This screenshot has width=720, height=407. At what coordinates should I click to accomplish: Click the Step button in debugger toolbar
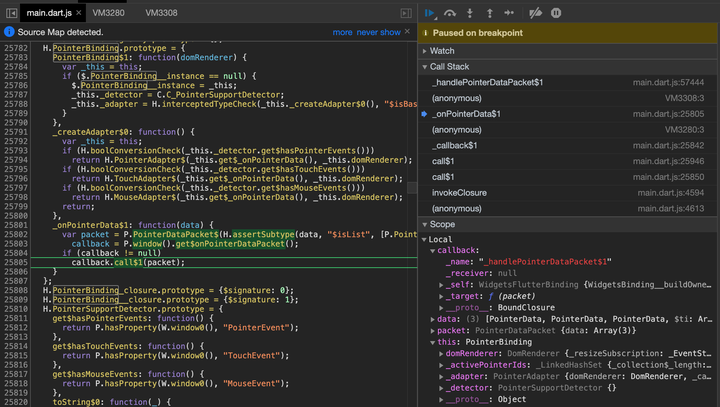point(509,12)
